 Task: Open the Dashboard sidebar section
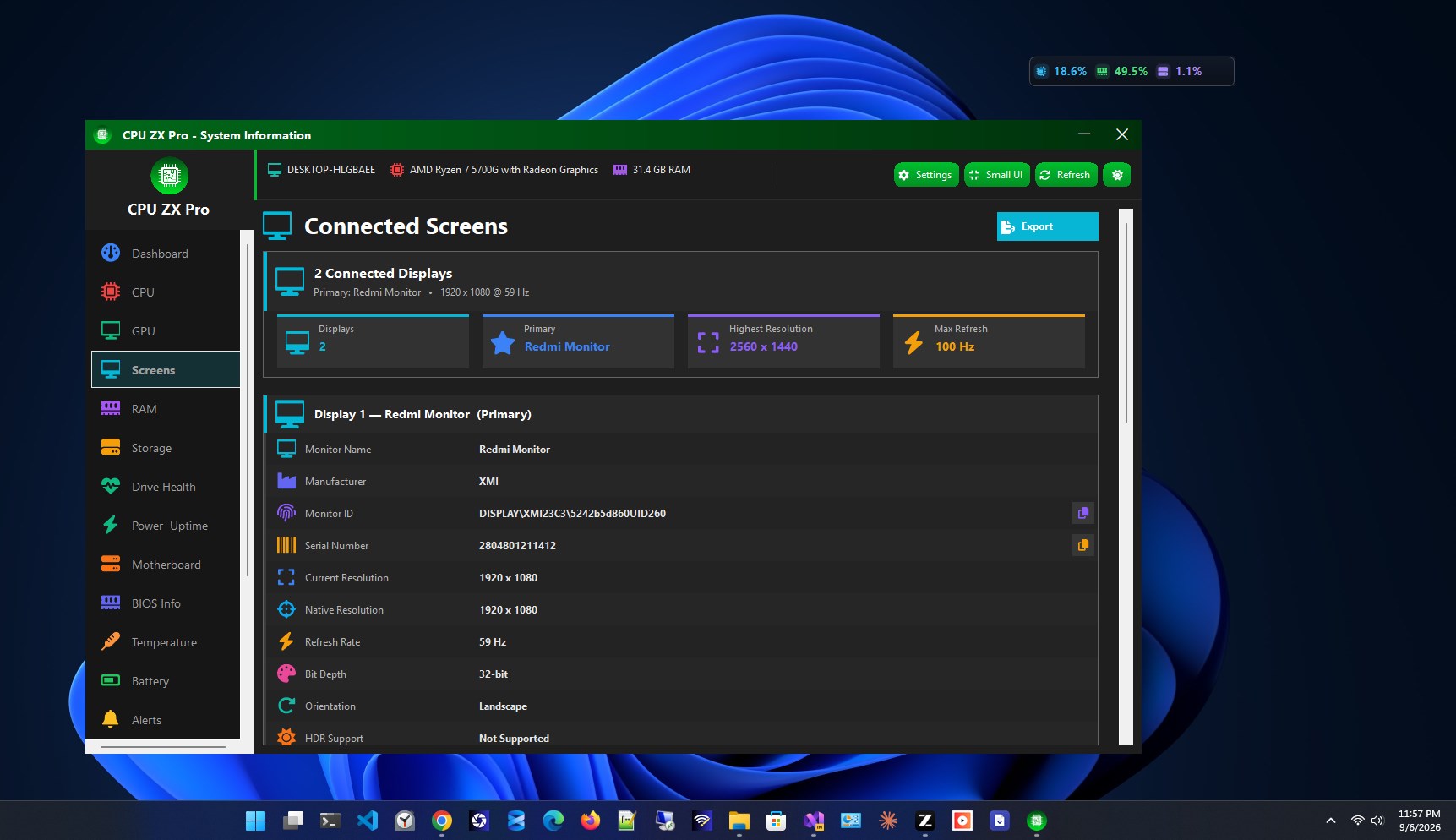(166, 254)
